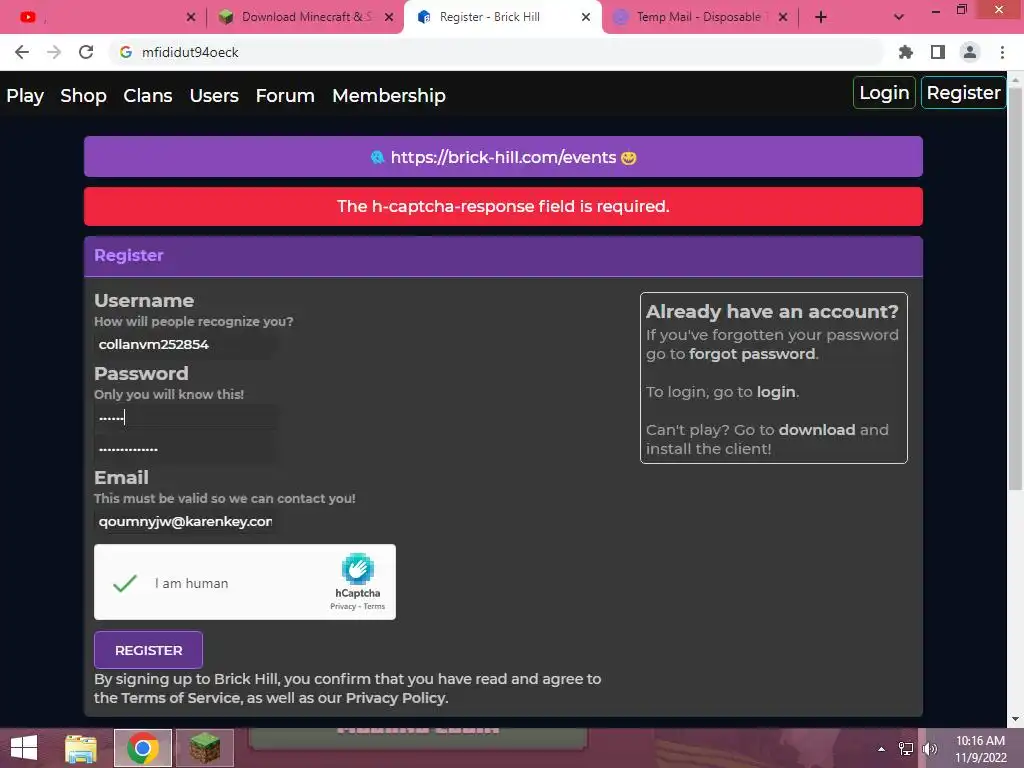Open the Play menu on Brick Hill
Screen dimensions: 1024x768
pos(25,95)
